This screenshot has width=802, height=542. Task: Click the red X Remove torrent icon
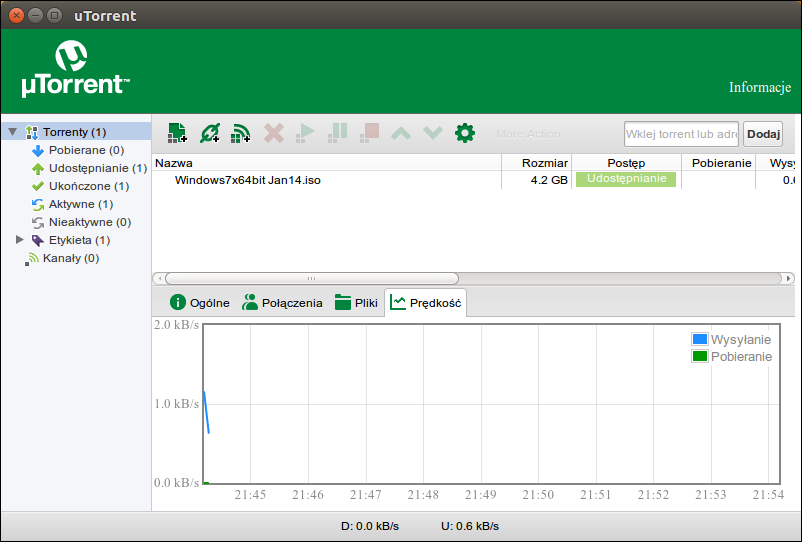(274, 133)
